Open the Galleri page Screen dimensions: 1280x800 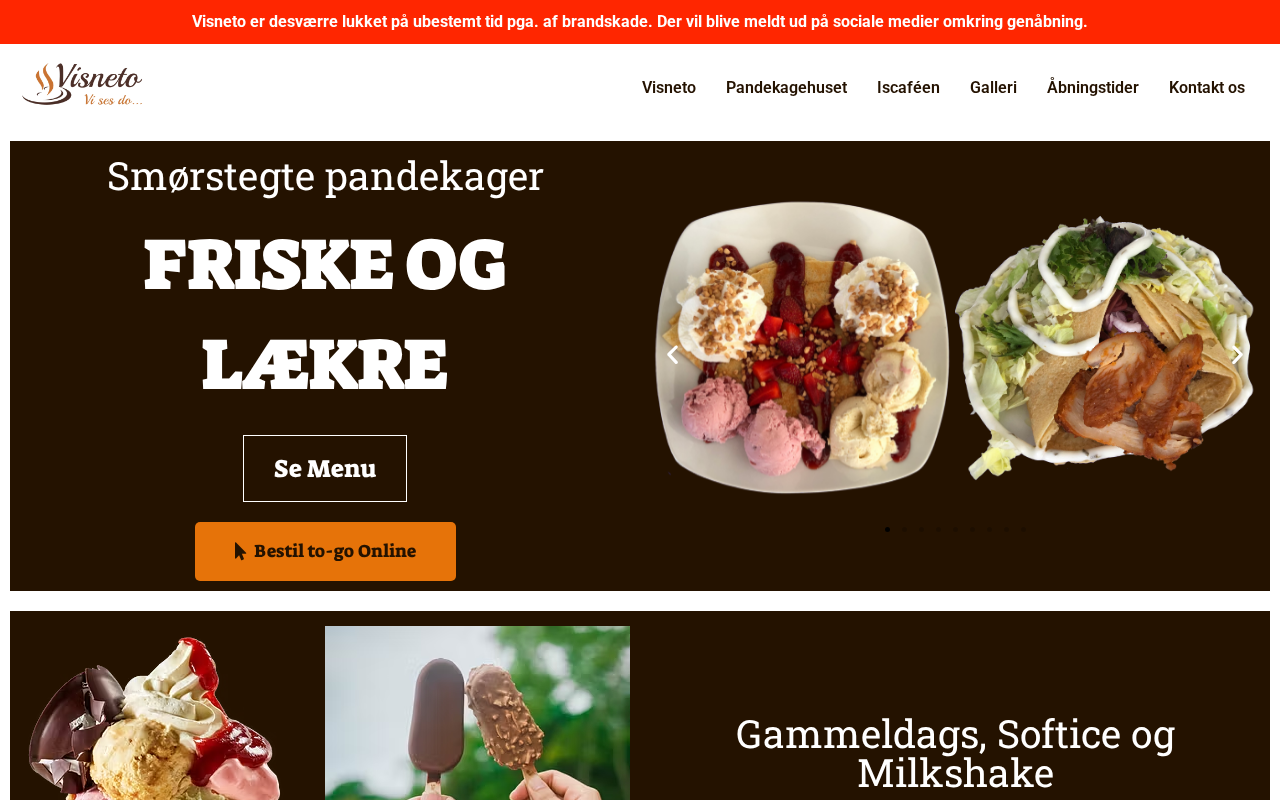[993, 88]
